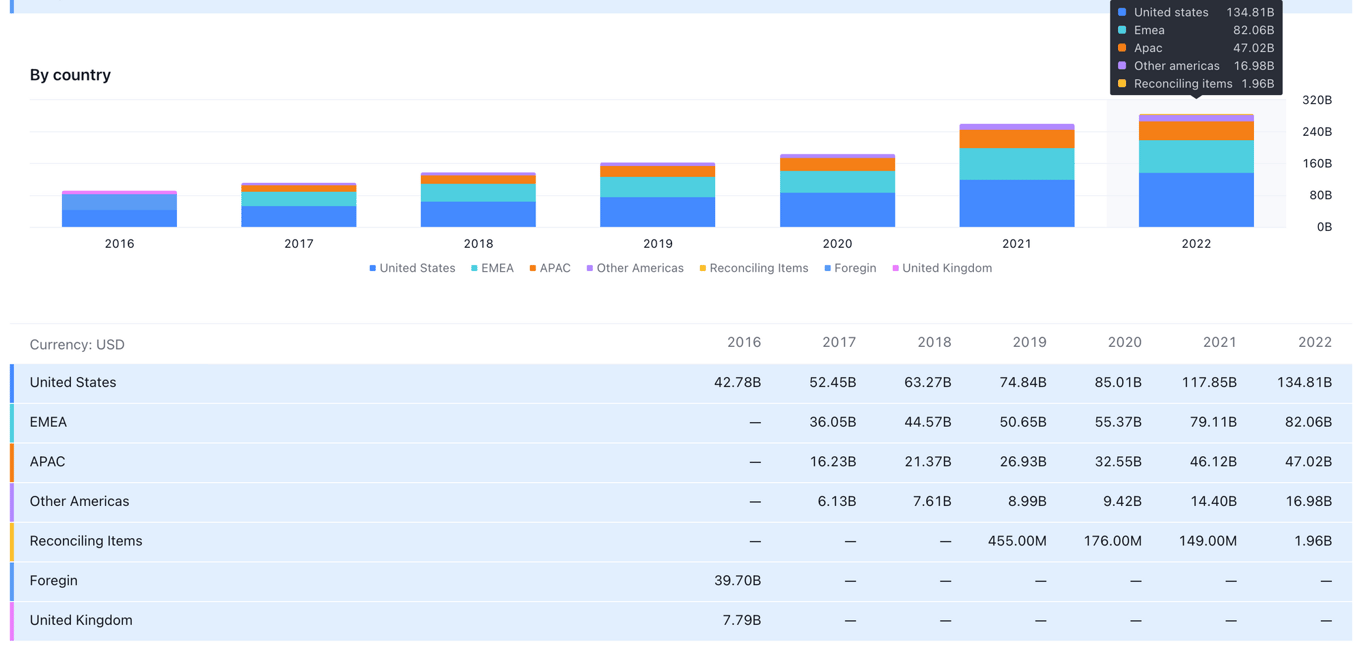Image resolution: width=1366 pixels, height=661 pixels.
Task: Select EMEA segment of 2021 bar
Action: pos(1017,164)
